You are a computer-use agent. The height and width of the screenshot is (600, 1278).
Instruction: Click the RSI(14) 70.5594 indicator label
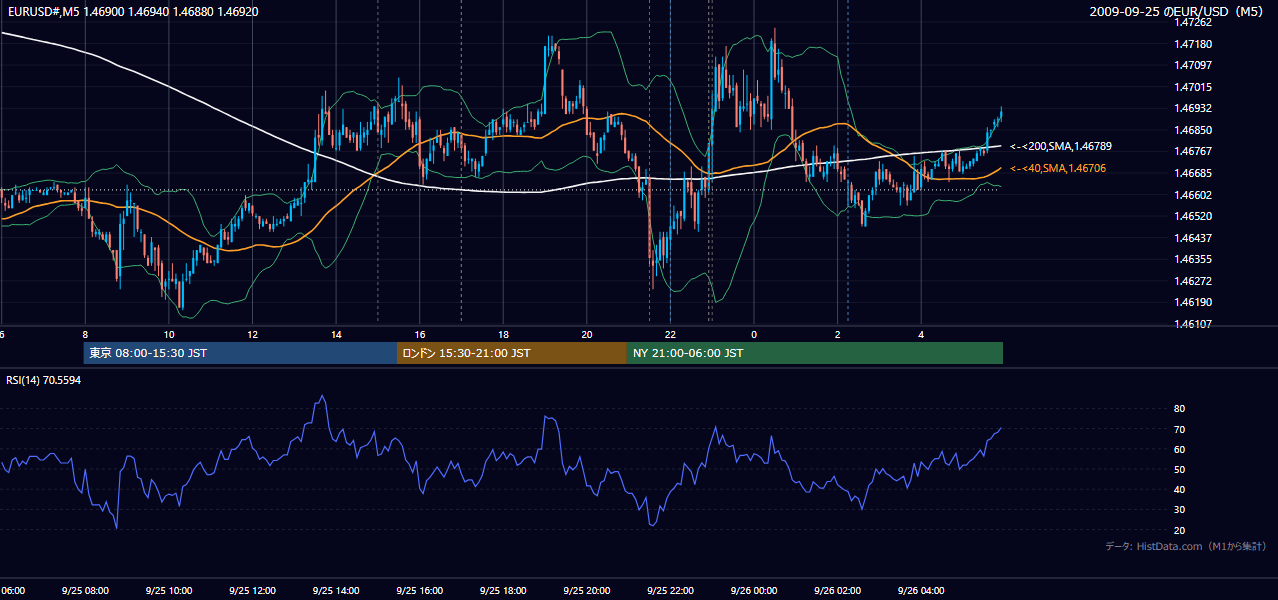(x=44, y=380)
